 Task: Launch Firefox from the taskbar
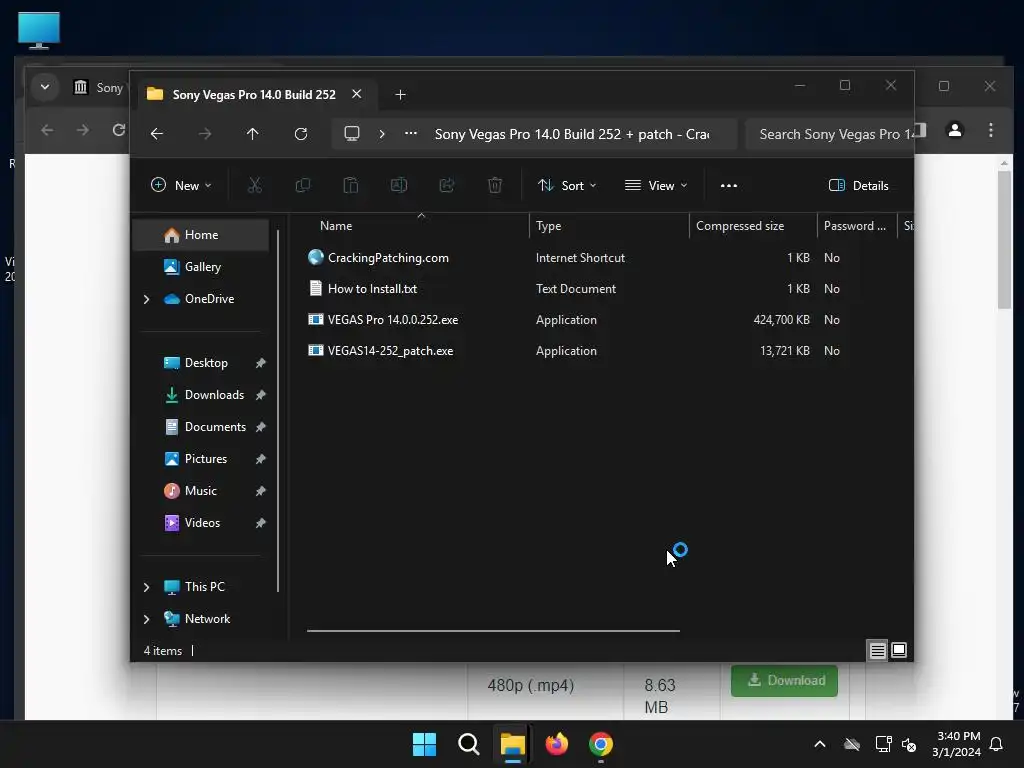[x=556, y=744]
